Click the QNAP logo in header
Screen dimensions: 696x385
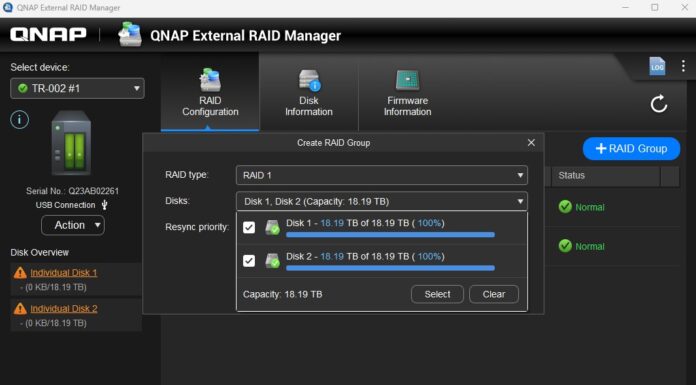tap(48, 34)
